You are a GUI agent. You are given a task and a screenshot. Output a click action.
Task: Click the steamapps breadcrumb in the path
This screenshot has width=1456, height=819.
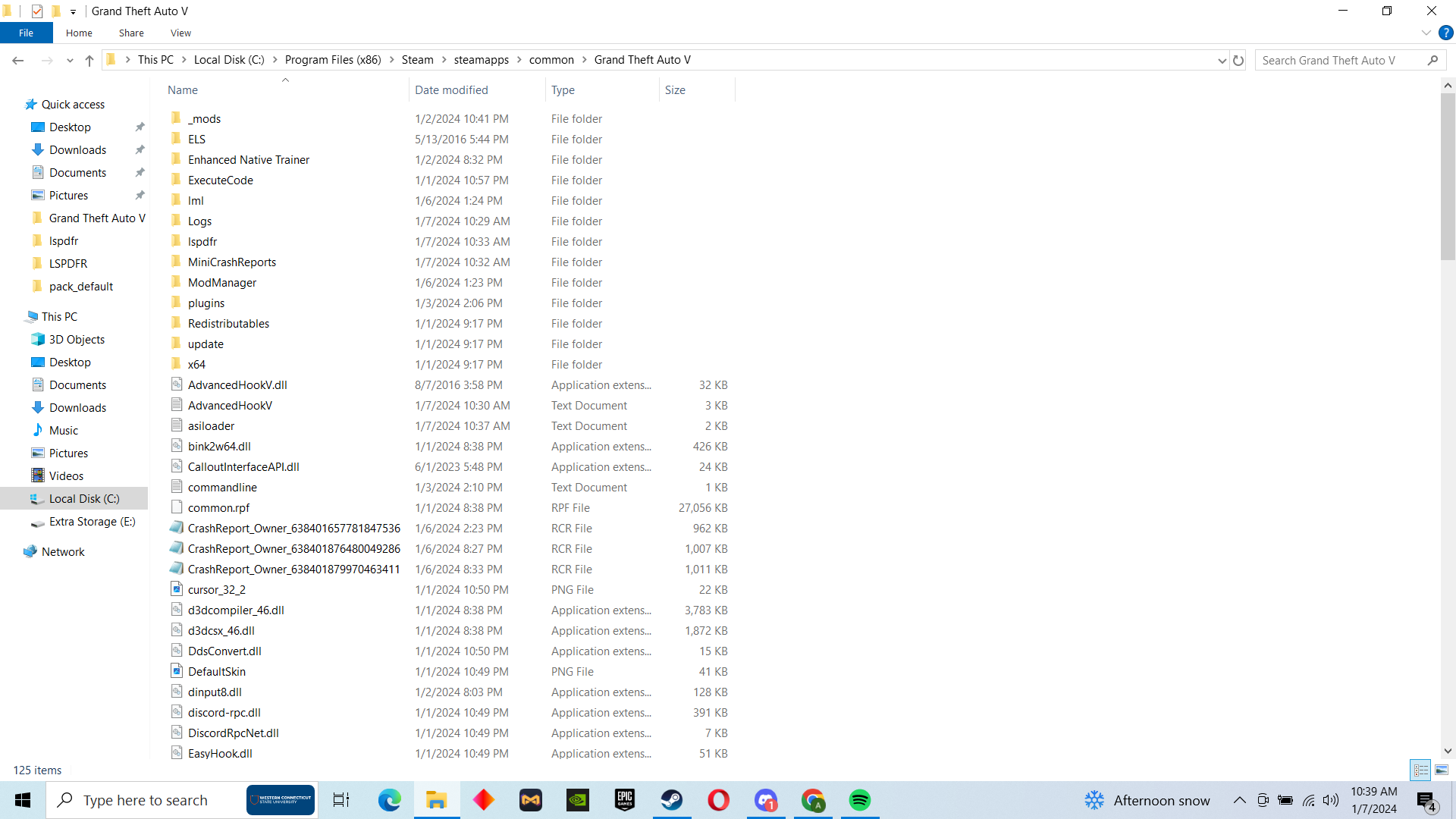click(x=481, y=60)
